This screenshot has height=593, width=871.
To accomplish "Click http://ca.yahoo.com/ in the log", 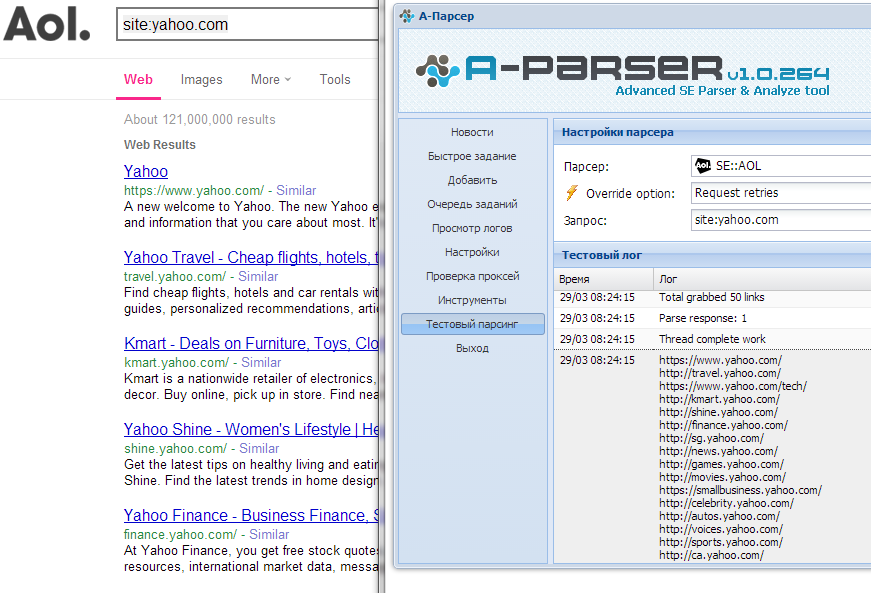I will coord(712,555).
